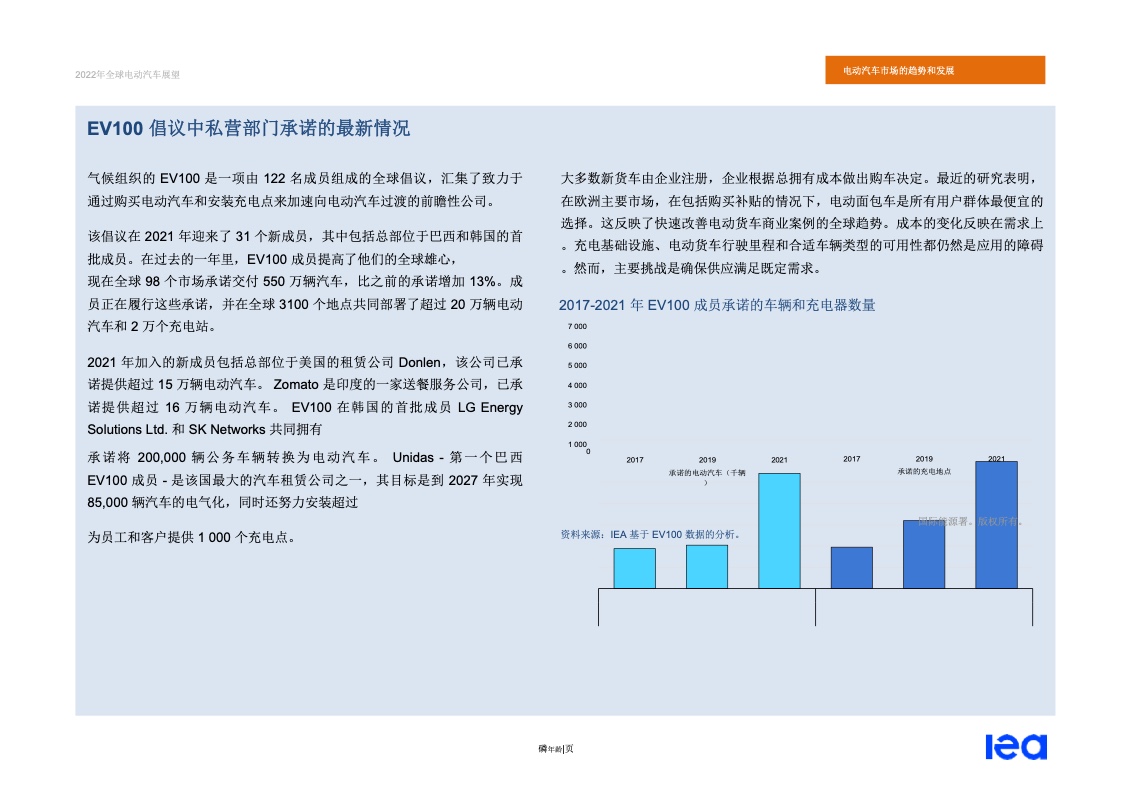Click the IEA logo in the footer

(x=1015, y=747)
